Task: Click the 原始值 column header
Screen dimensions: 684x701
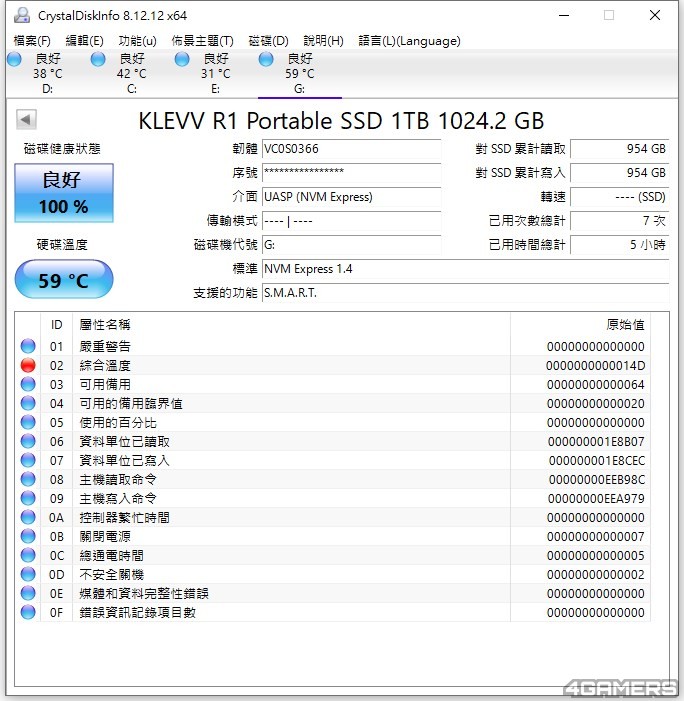Action: pyautogui.click(x=580, y=325)
